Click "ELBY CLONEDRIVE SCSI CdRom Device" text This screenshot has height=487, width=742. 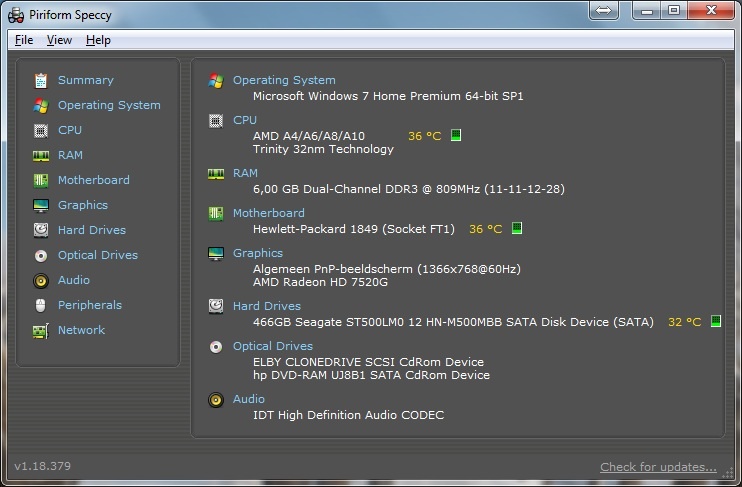(368, 362)
